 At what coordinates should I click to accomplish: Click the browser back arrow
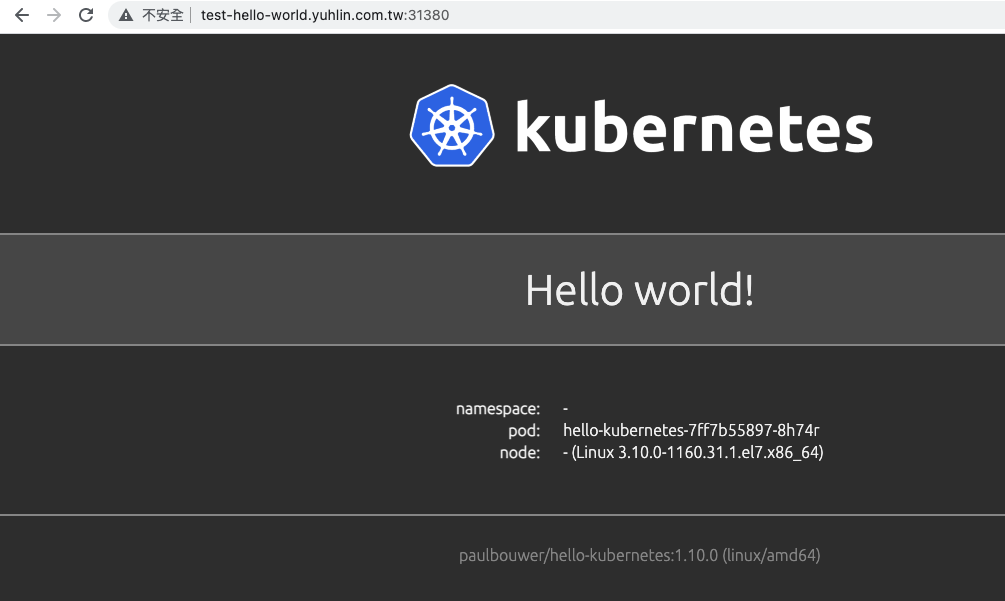pos(22,15)
